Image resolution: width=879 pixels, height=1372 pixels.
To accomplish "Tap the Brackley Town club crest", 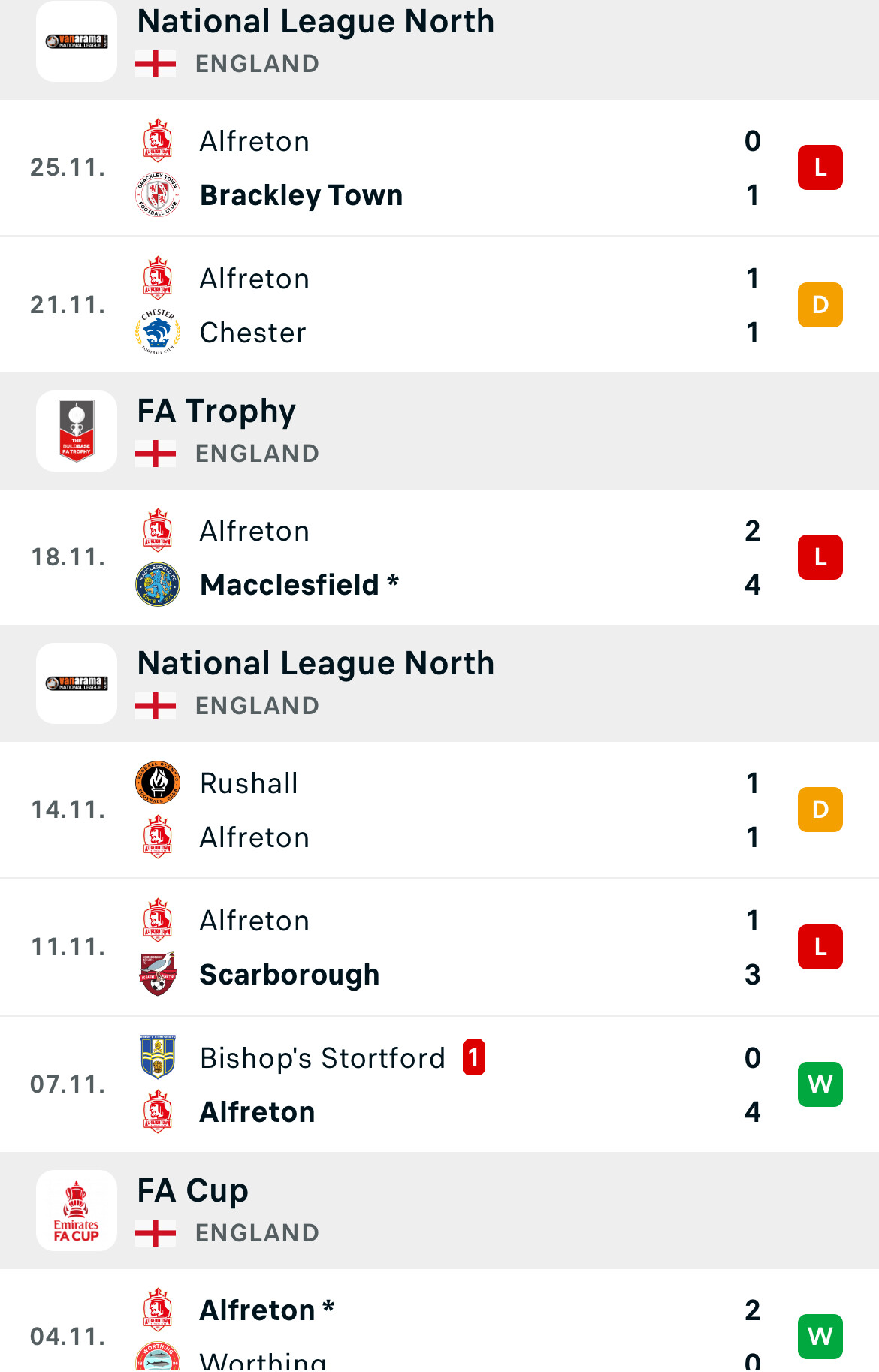I will tap(158, 195).
